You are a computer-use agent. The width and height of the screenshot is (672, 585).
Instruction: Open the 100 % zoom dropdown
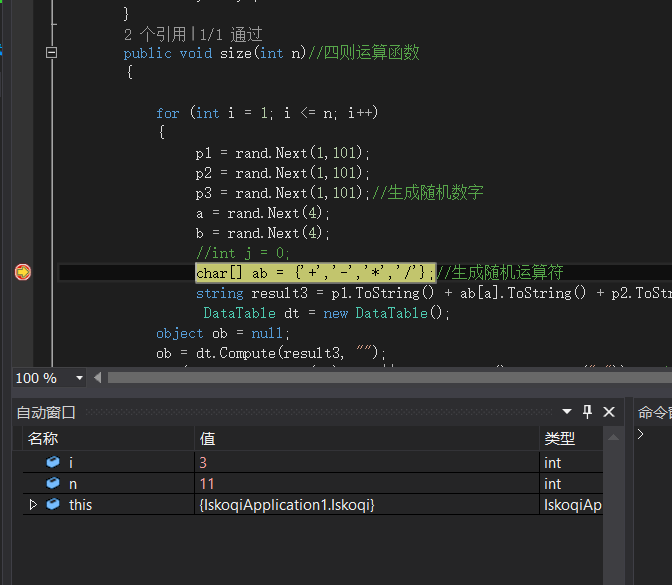tap(79, 378)
